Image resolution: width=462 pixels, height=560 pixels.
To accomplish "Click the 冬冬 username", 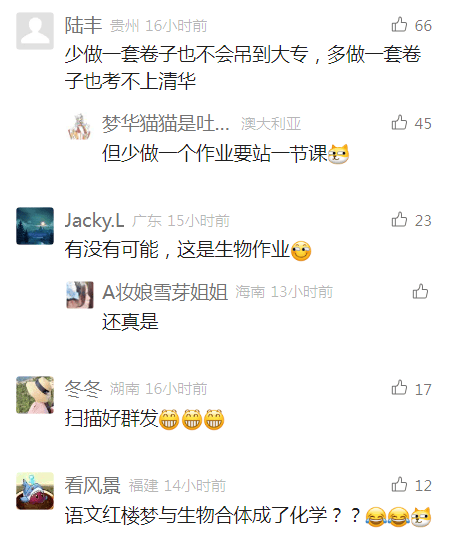I will [84, 389].
